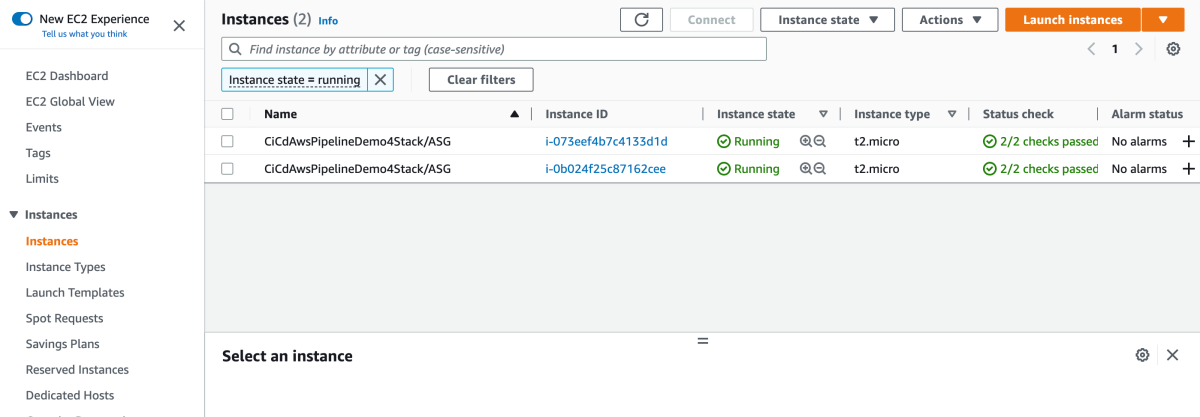Click t2.micro type cell for i-0b024f25c87162cee
The width and height of the screenshot is (1200, 417).
[x=877, y=169]
